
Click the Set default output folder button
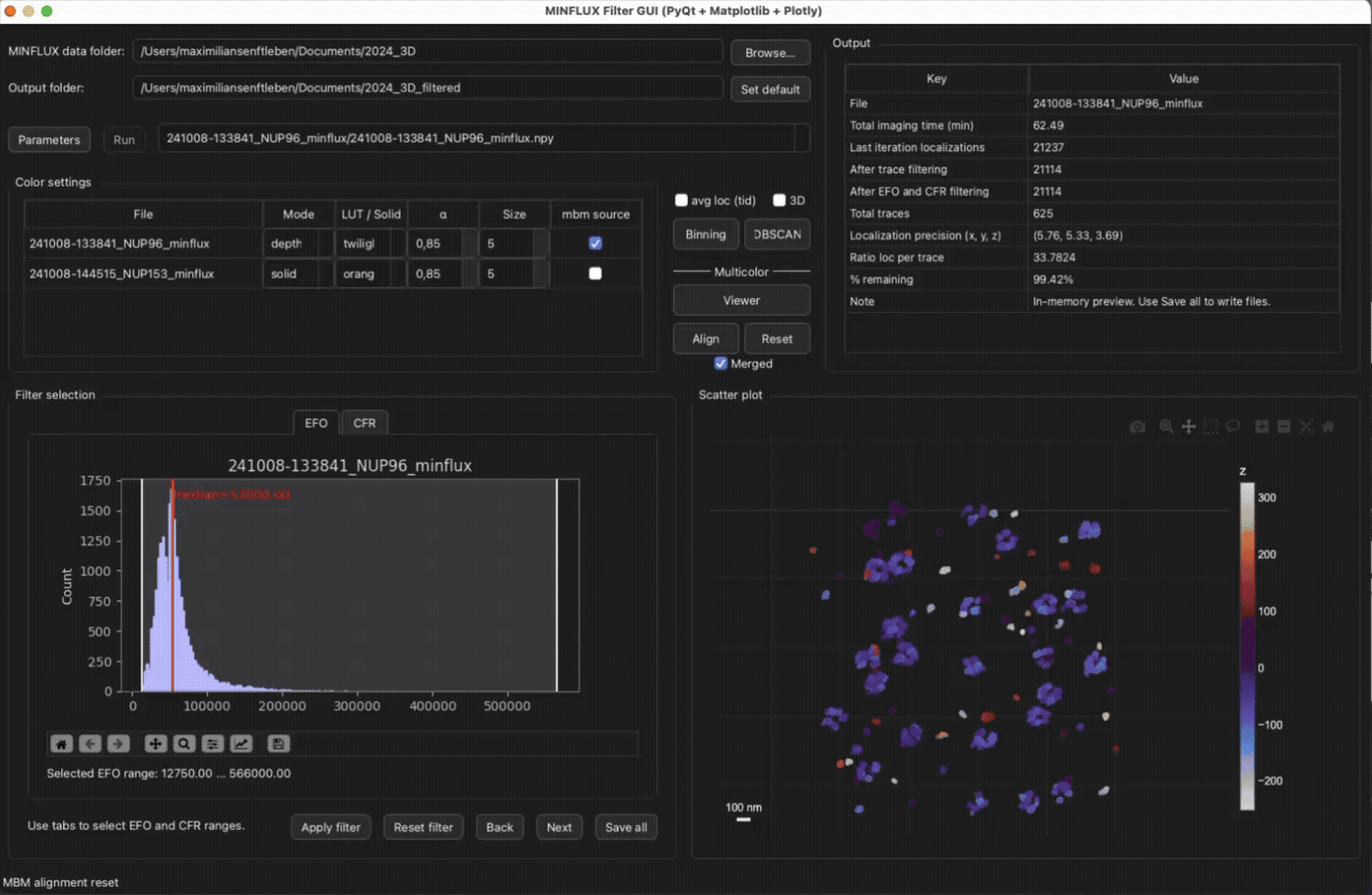coord(770,90)
